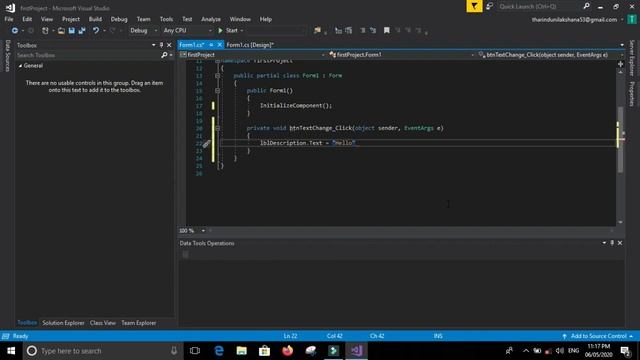640x360 pixels.
Task: Open Microsoft Edge from the taskbar
Action: [x=219, y=351]
